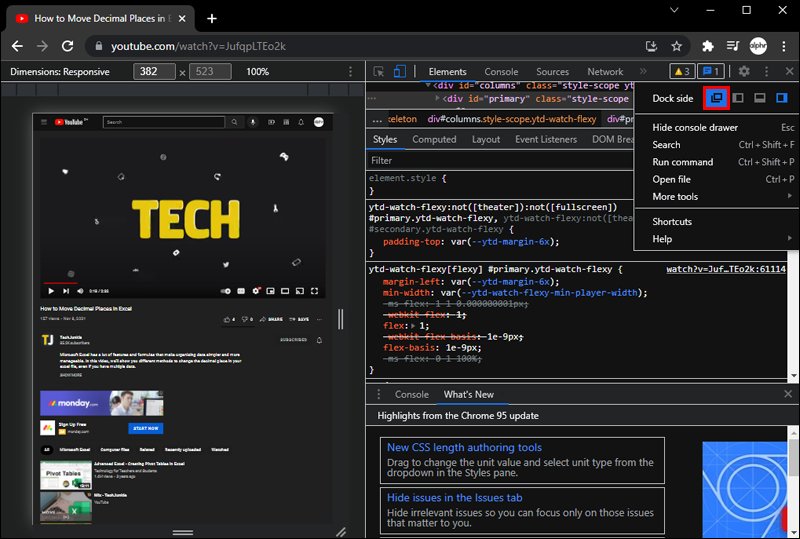Open 'New CSS length authoring tools' link
The width and height of the screenshot is (800, 539).
point(464,448)
